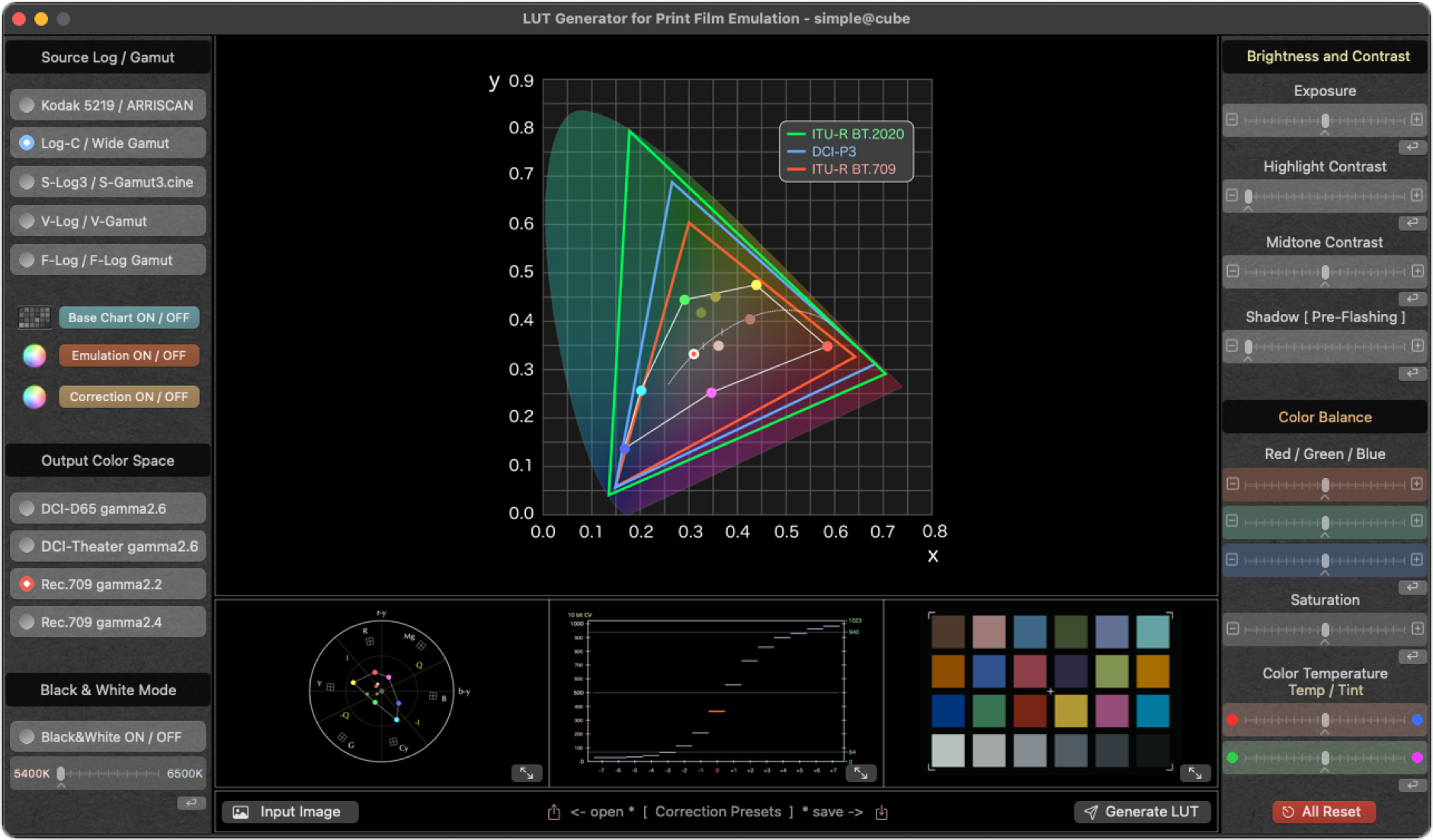Image resolution: width=1433 pixels, height=840 pixels.
Task: Click the Saturation reset return-arrow icon
Action: pyautogui.click(x=1411, y=656)
